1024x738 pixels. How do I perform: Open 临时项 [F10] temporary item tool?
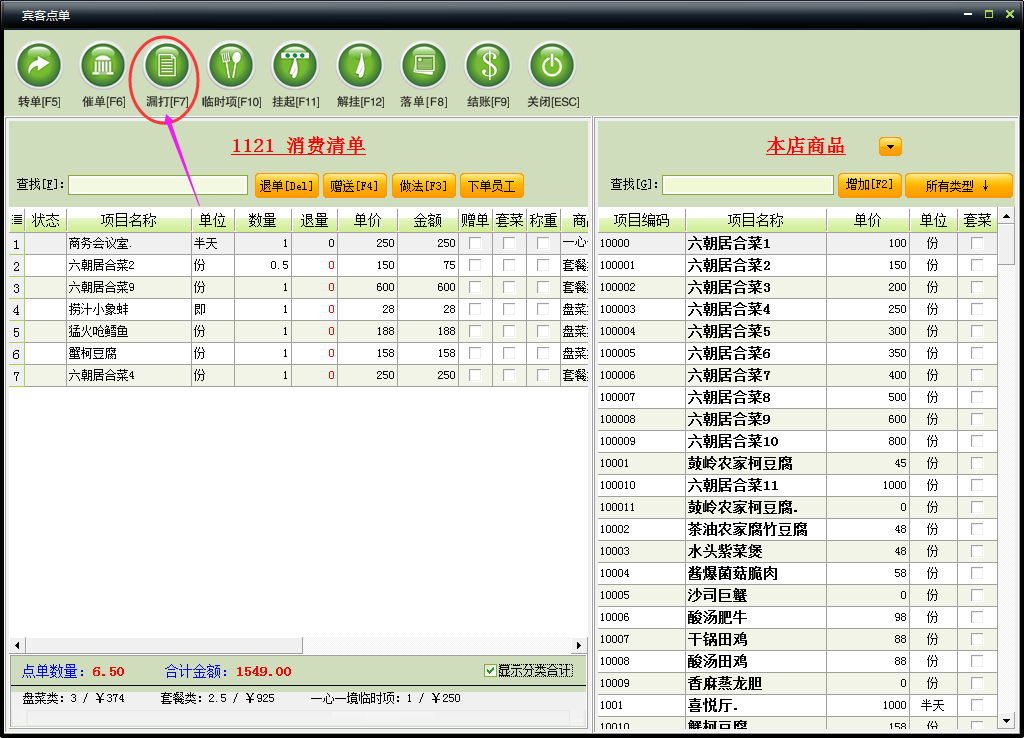coord(231,66)
